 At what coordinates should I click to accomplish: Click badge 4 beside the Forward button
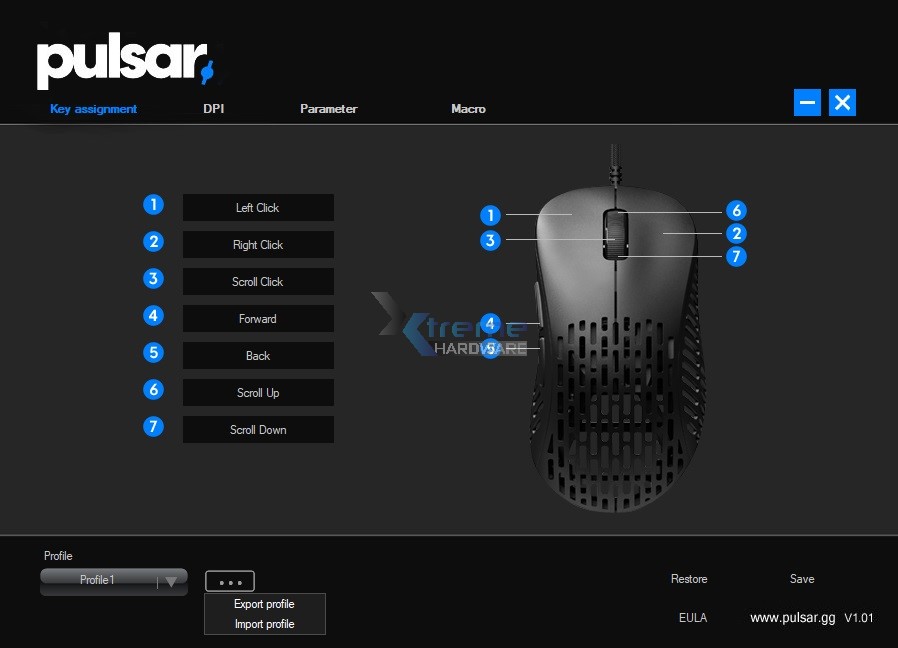[x=153, y=315]
